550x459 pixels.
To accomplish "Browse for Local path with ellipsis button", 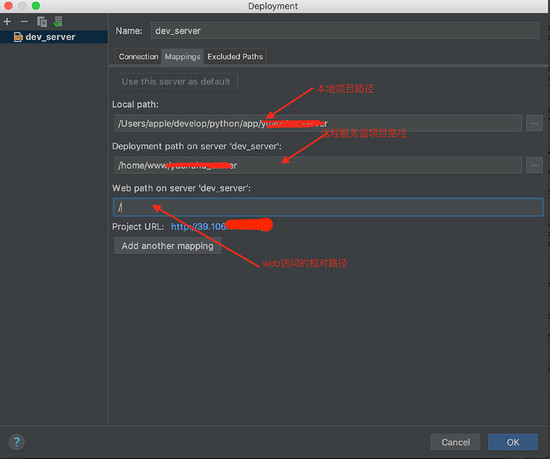I will point(534,123).
